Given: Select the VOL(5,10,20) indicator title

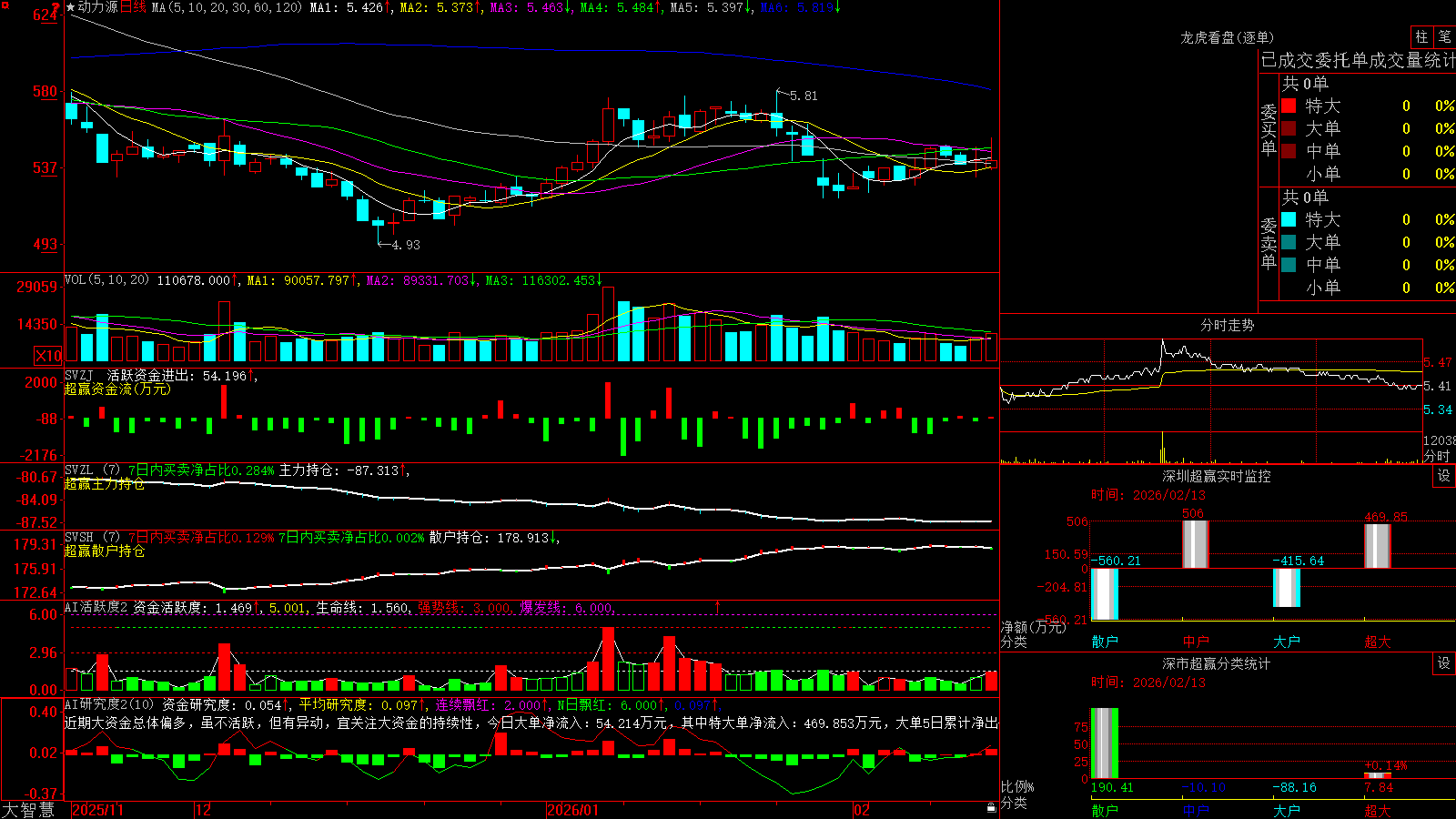Looking at the screenshot, I should tap(106, 280).
